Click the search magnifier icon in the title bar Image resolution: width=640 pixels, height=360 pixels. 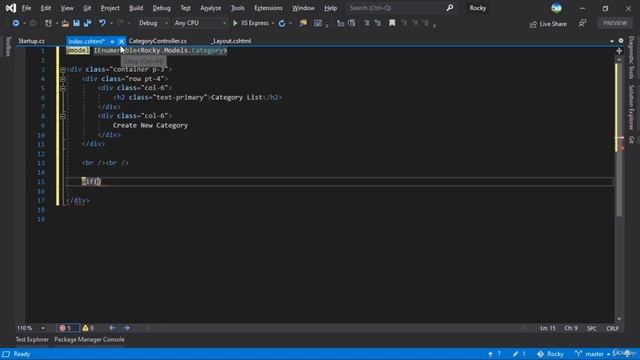pyautogui.click(x=450, y=8)
